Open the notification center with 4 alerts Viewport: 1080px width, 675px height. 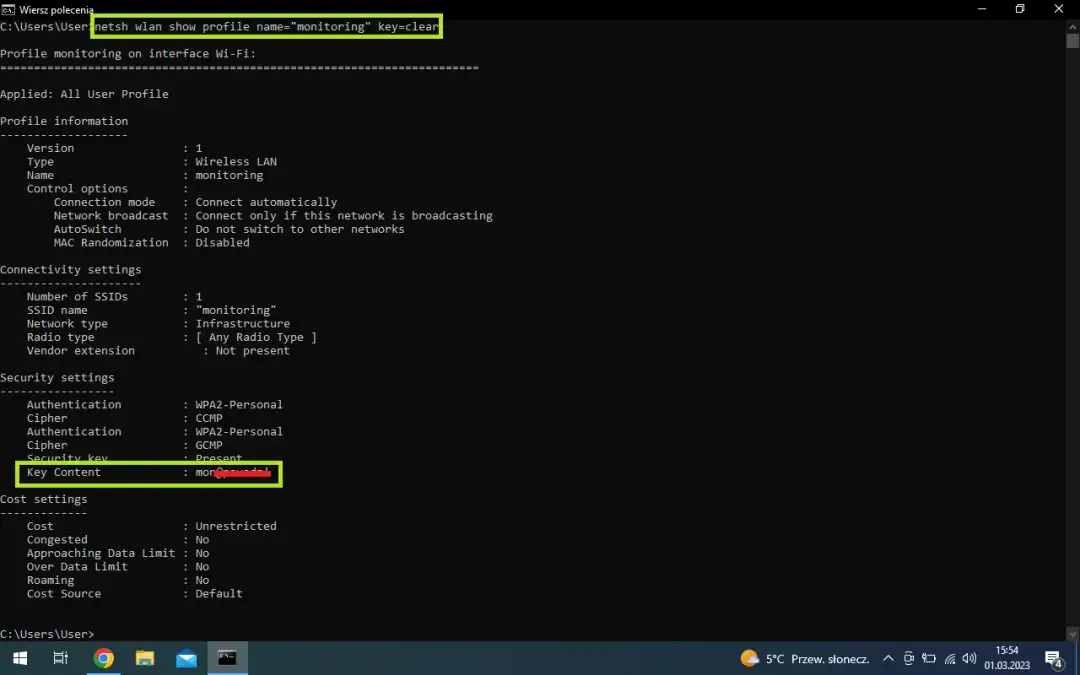1053,659
